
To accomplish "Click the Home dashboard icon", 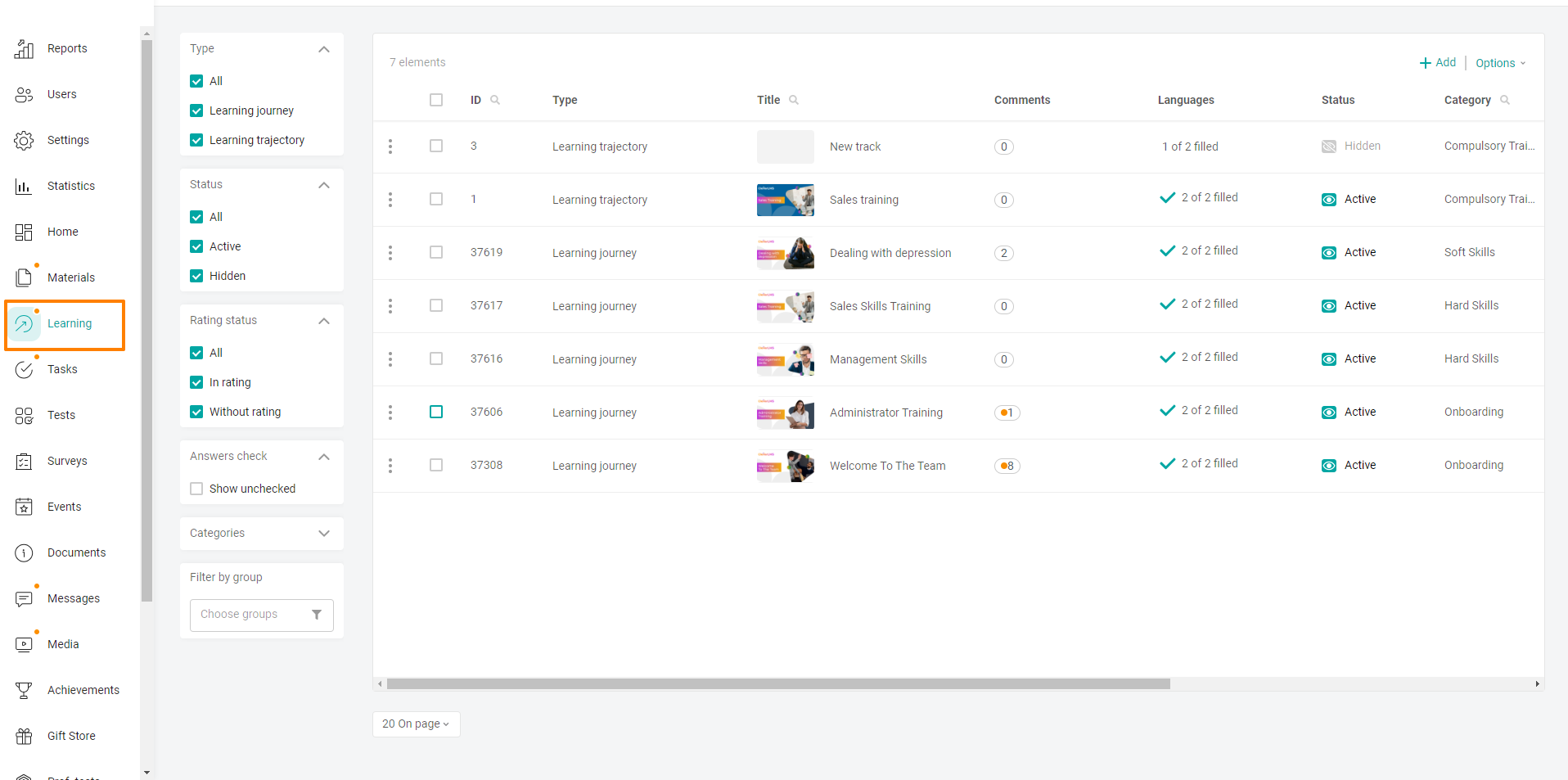I will 24,232.
